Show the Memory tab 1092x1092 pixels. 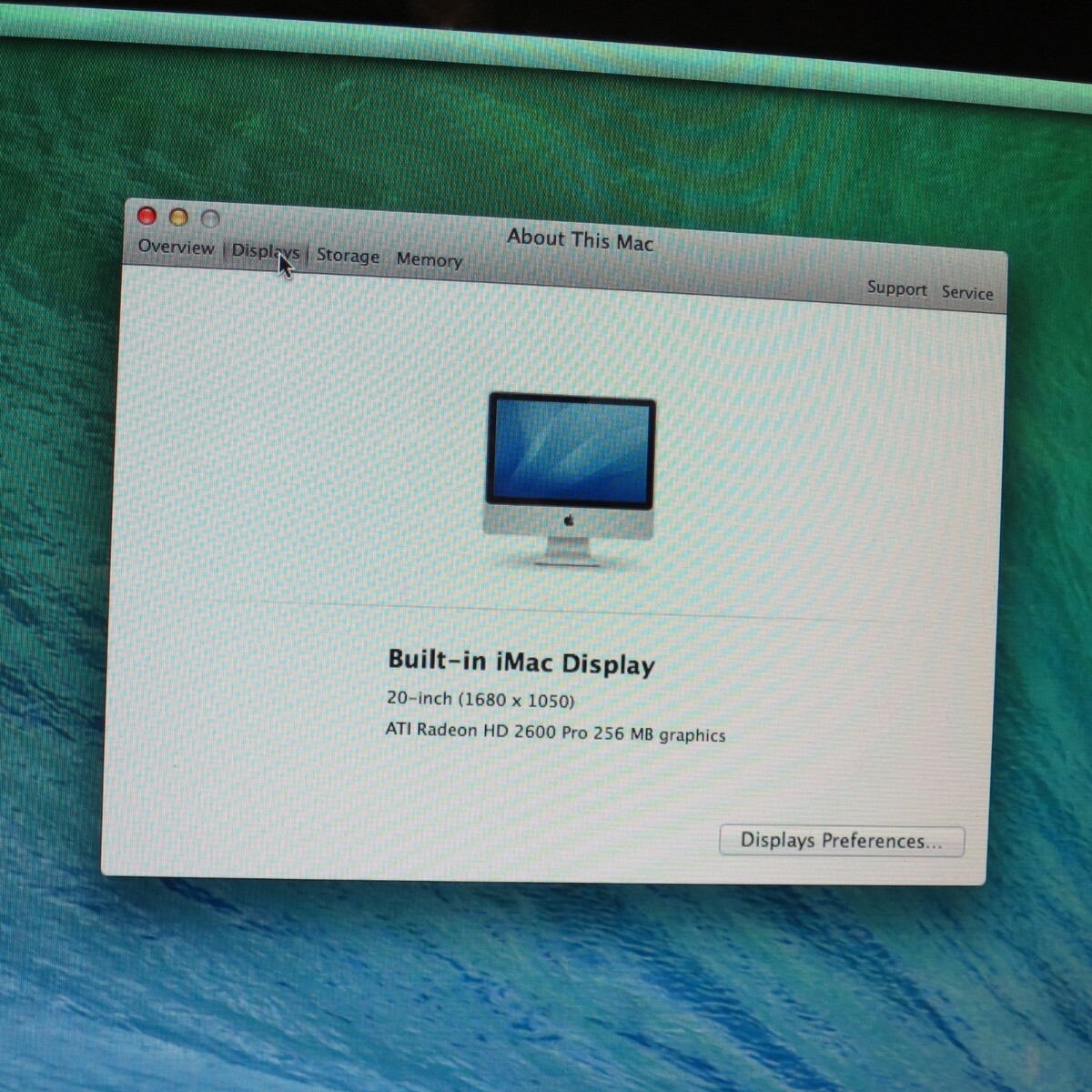429,260
